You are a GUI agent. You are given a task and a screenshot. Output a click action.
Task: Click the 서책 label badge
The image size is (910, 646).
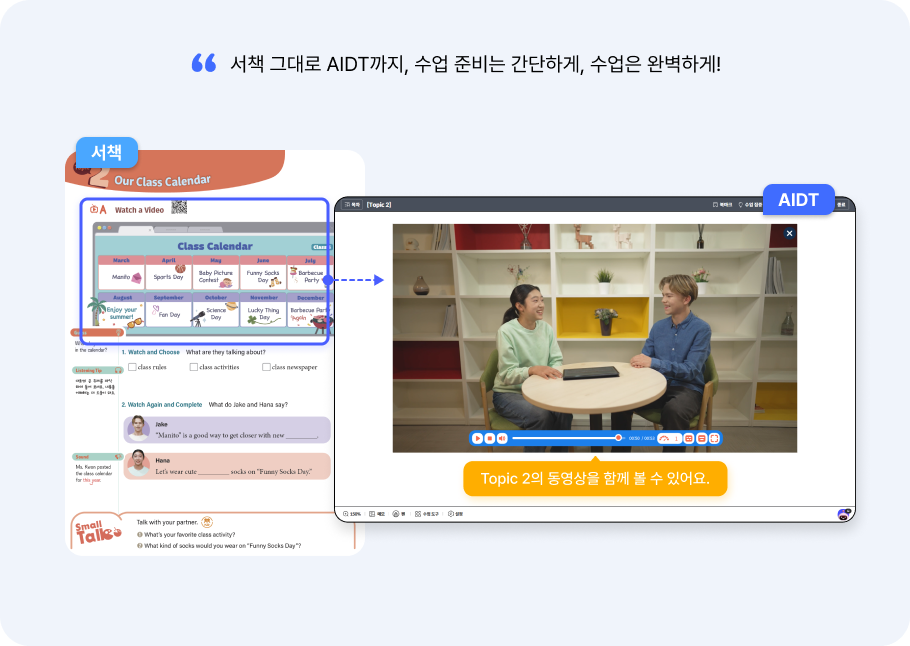tap(107, 153)
